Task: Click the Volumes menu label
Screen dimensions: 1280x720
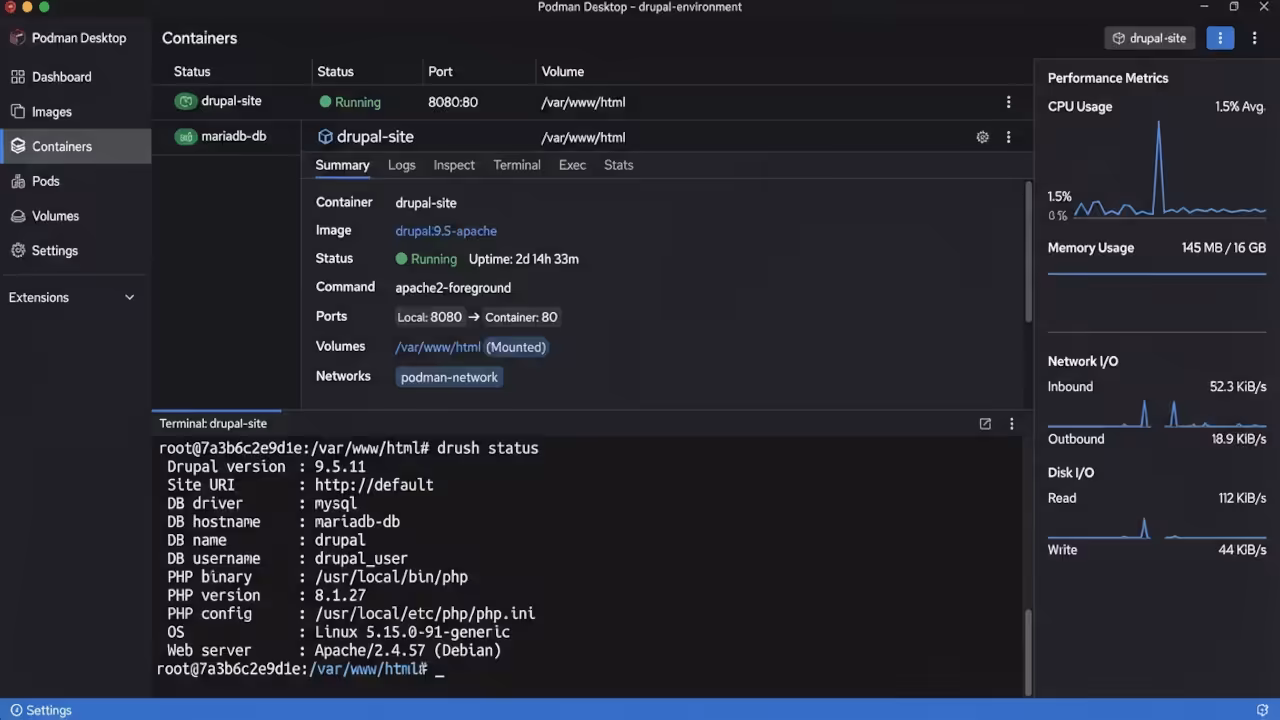Action: 55,216
